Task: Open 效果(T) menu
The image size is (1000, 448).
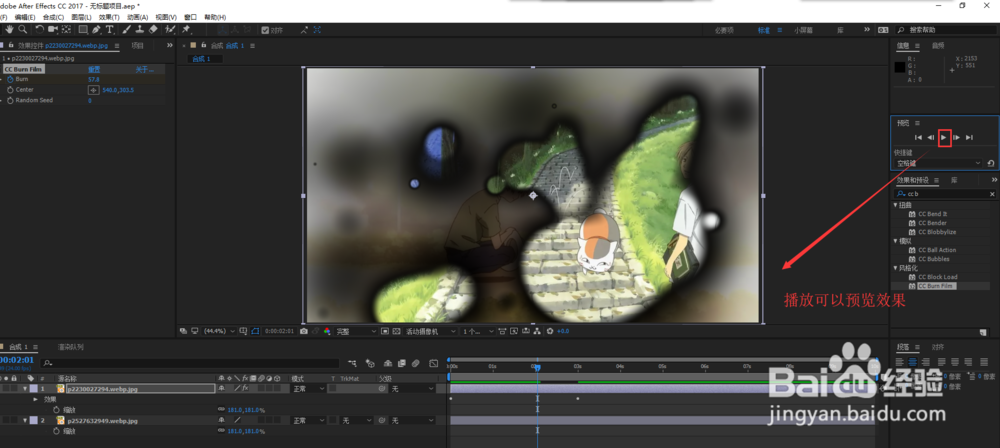Action: click(x=109, y=17)
